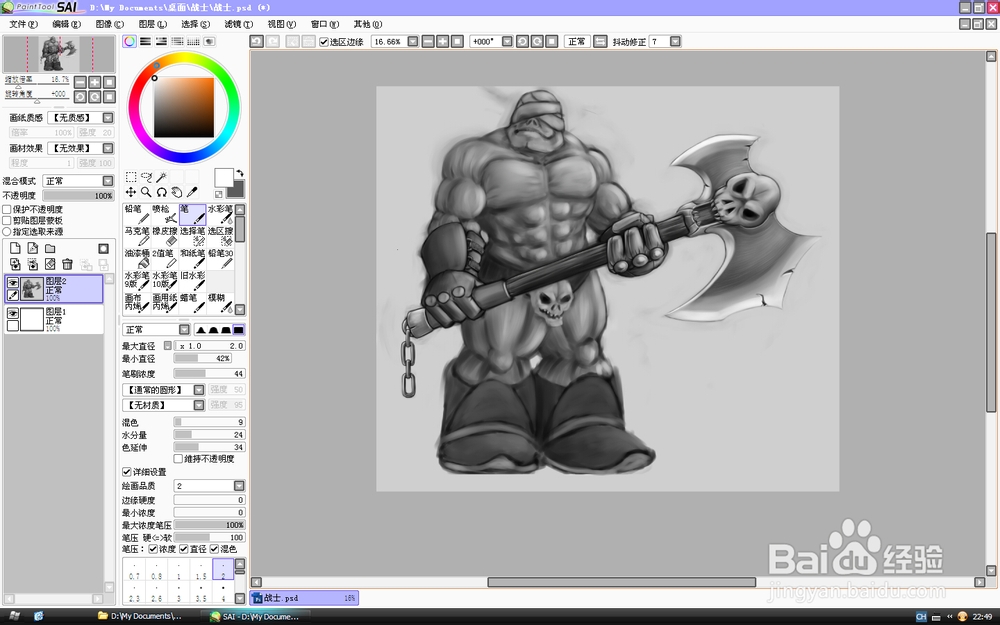
Task: Open the 图像 menu
Action: tap(110, 24)
